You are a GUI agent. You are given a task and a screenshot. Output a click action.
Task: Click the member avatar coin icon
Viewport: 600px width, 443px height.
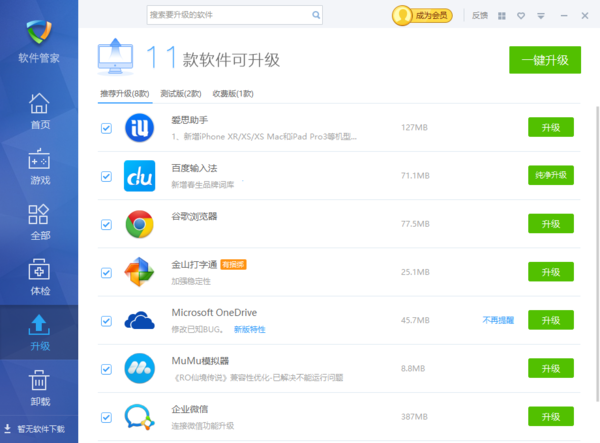(x=402, y=15)
